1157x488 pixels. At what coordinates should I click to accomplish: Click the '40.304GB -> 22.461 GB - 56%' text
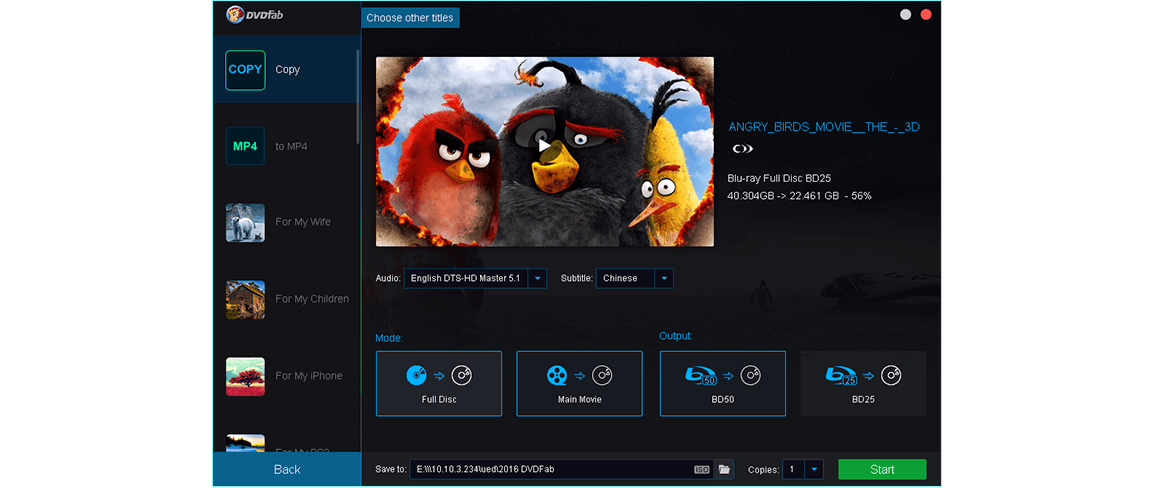pyautogui.click(x=800, y=196)
